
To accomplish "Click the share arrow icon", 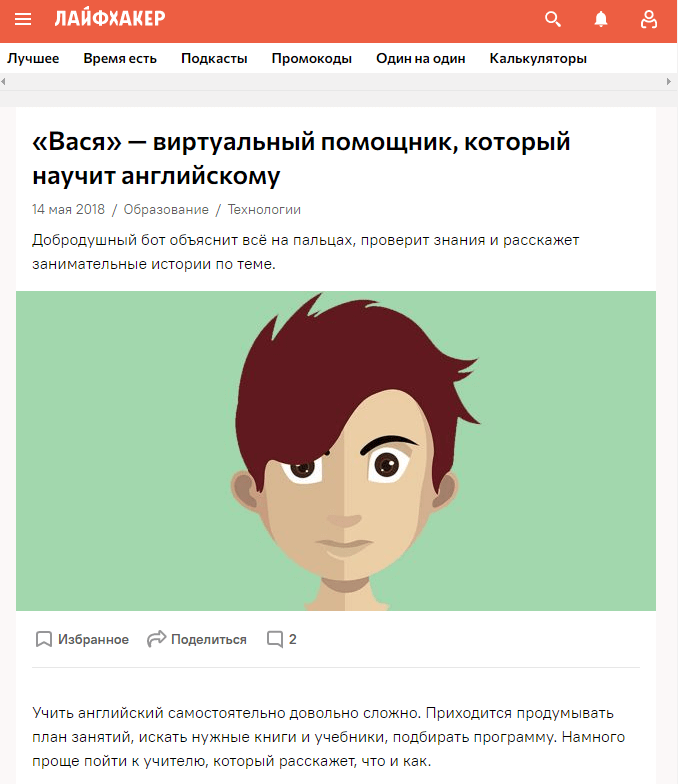I will pyautogui.click(x=156, y=638).
